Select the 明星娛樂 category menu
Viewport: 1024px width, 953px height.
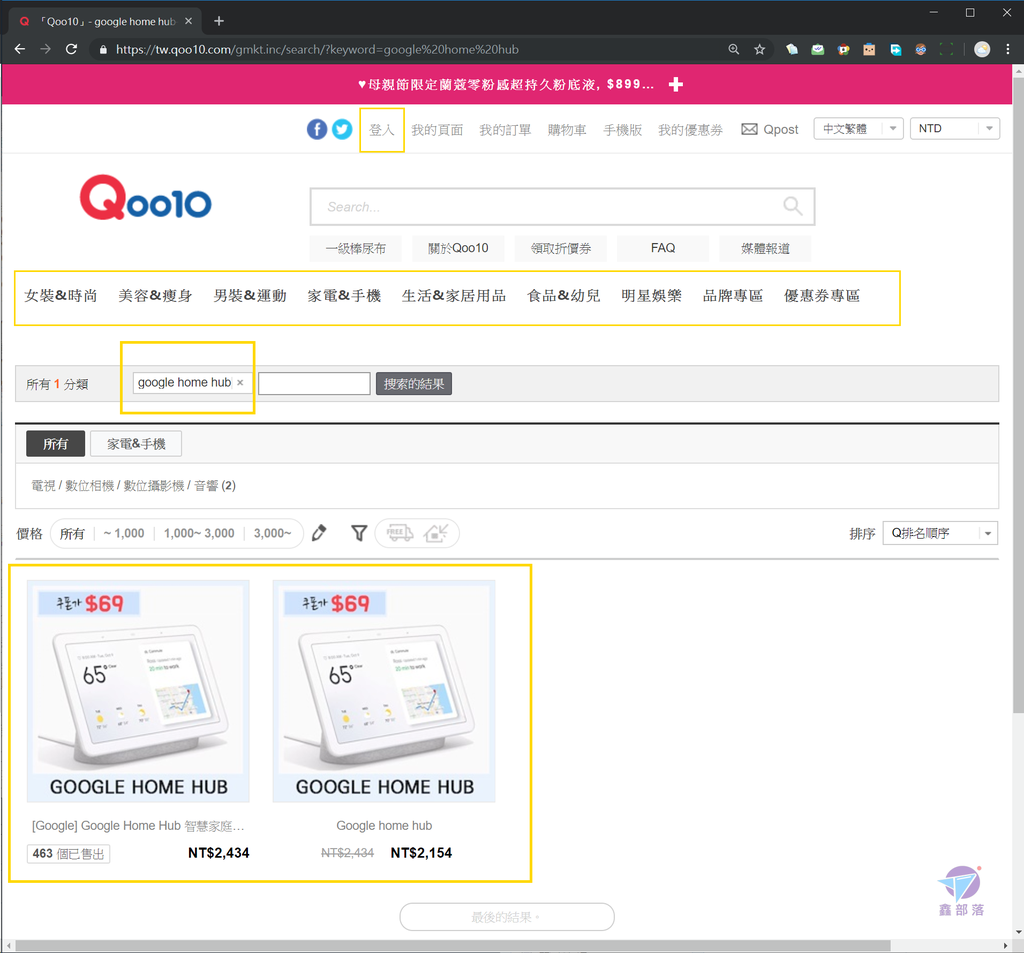pyautogui.click(x=651, y=296)
